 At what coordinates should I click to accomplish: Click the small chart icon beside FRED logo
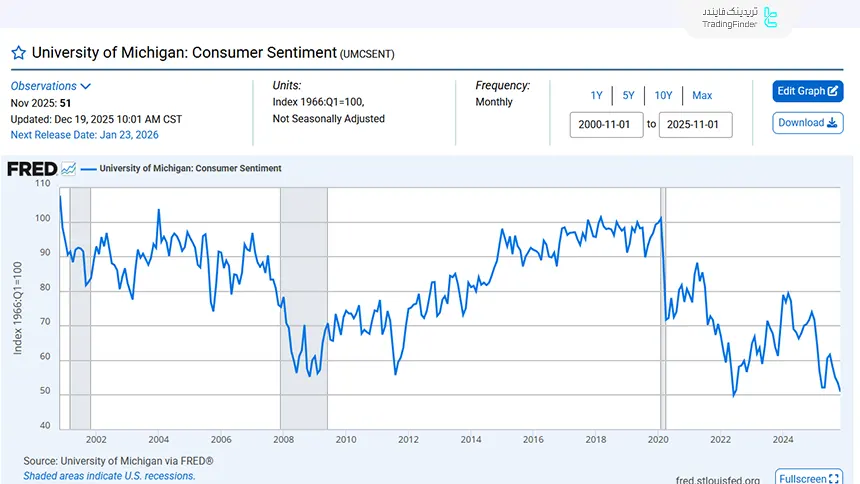click(x=68, y=169)
